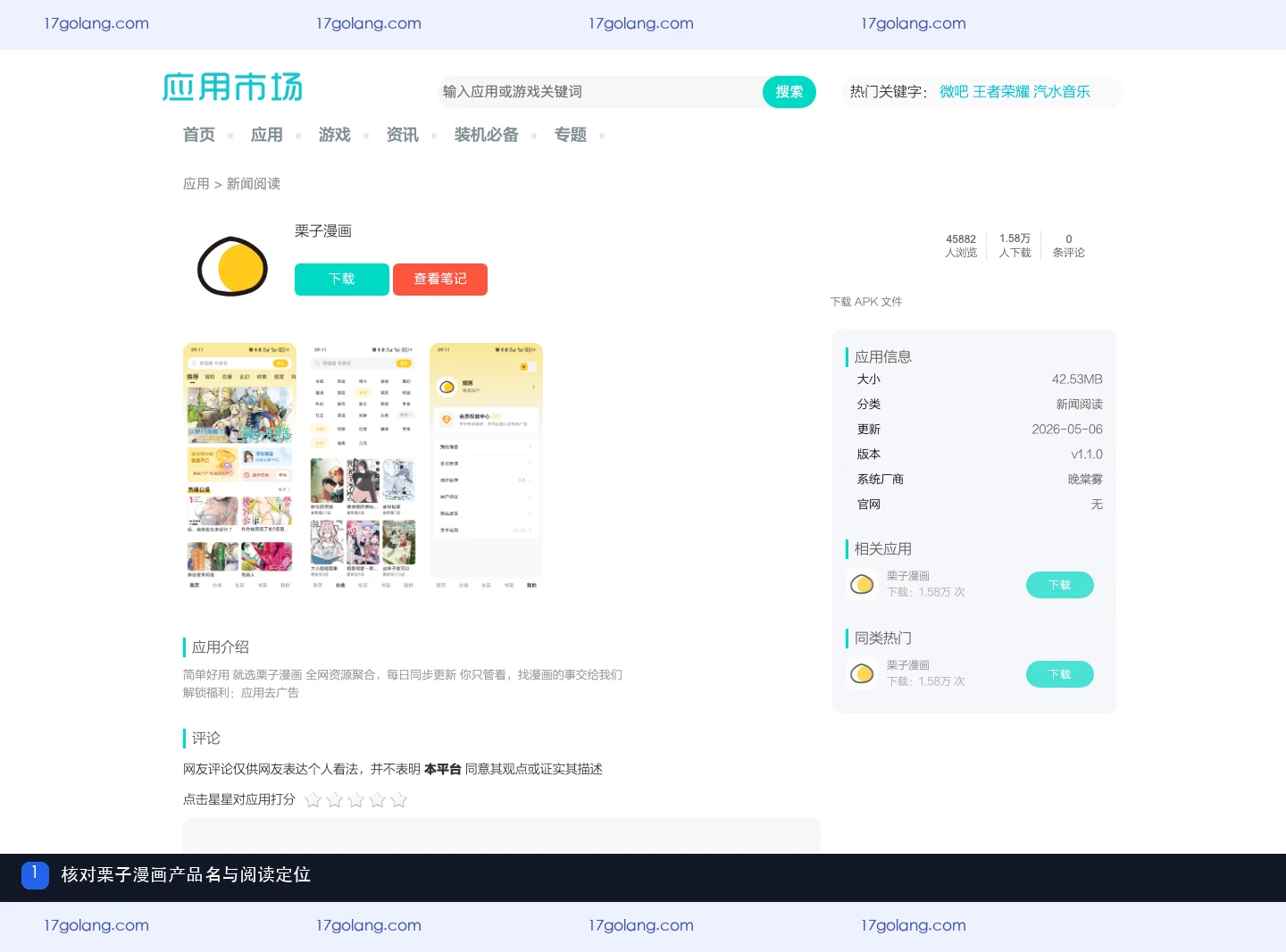This screenshot has height=952, width=1286.
Task: Open the first app screenshot thumbnail
Action: [x=240, y=467]
